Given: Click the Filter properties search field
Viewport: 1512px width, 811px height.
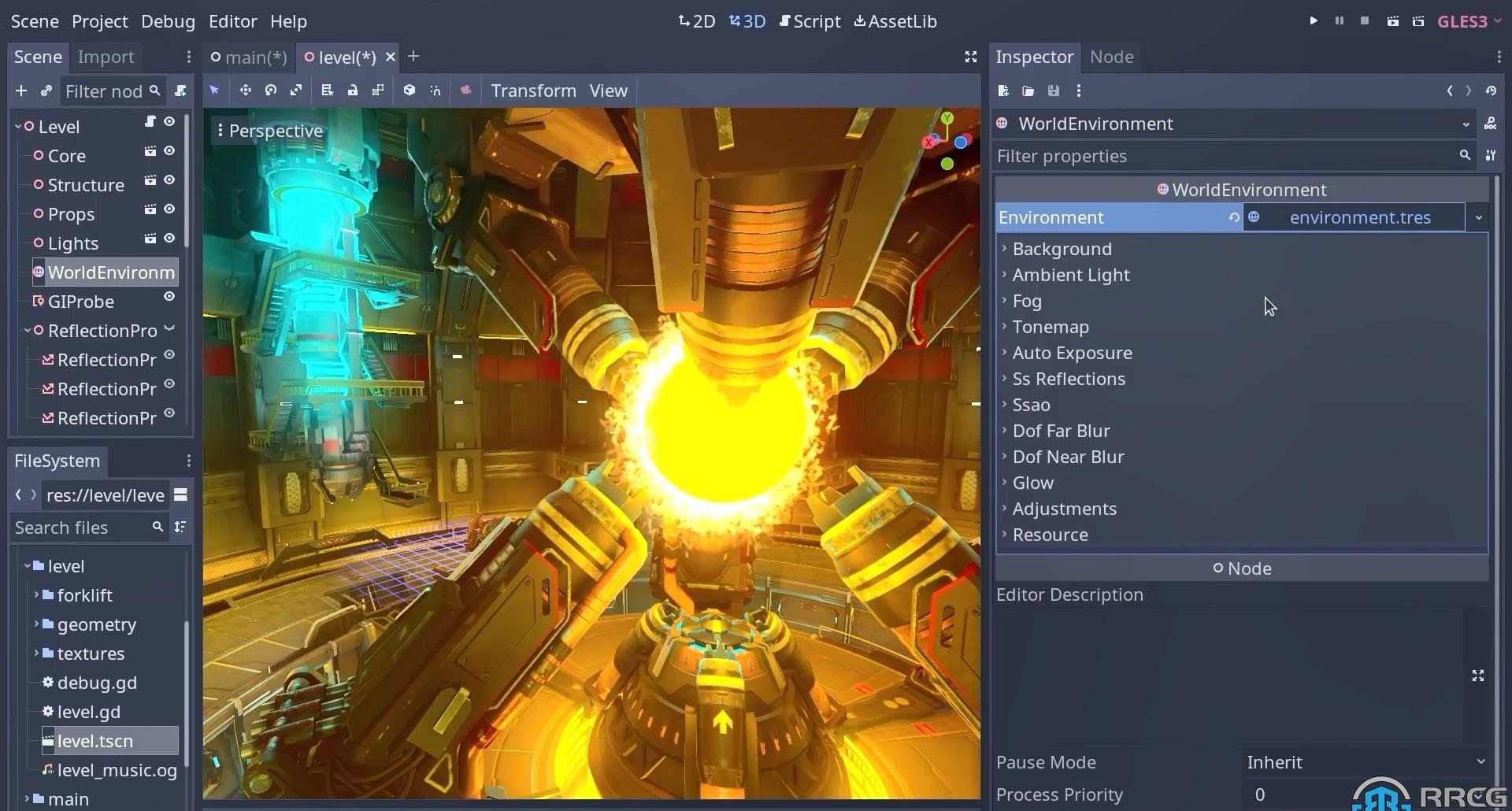Looking at the screenshot, I should [1225, 156].
